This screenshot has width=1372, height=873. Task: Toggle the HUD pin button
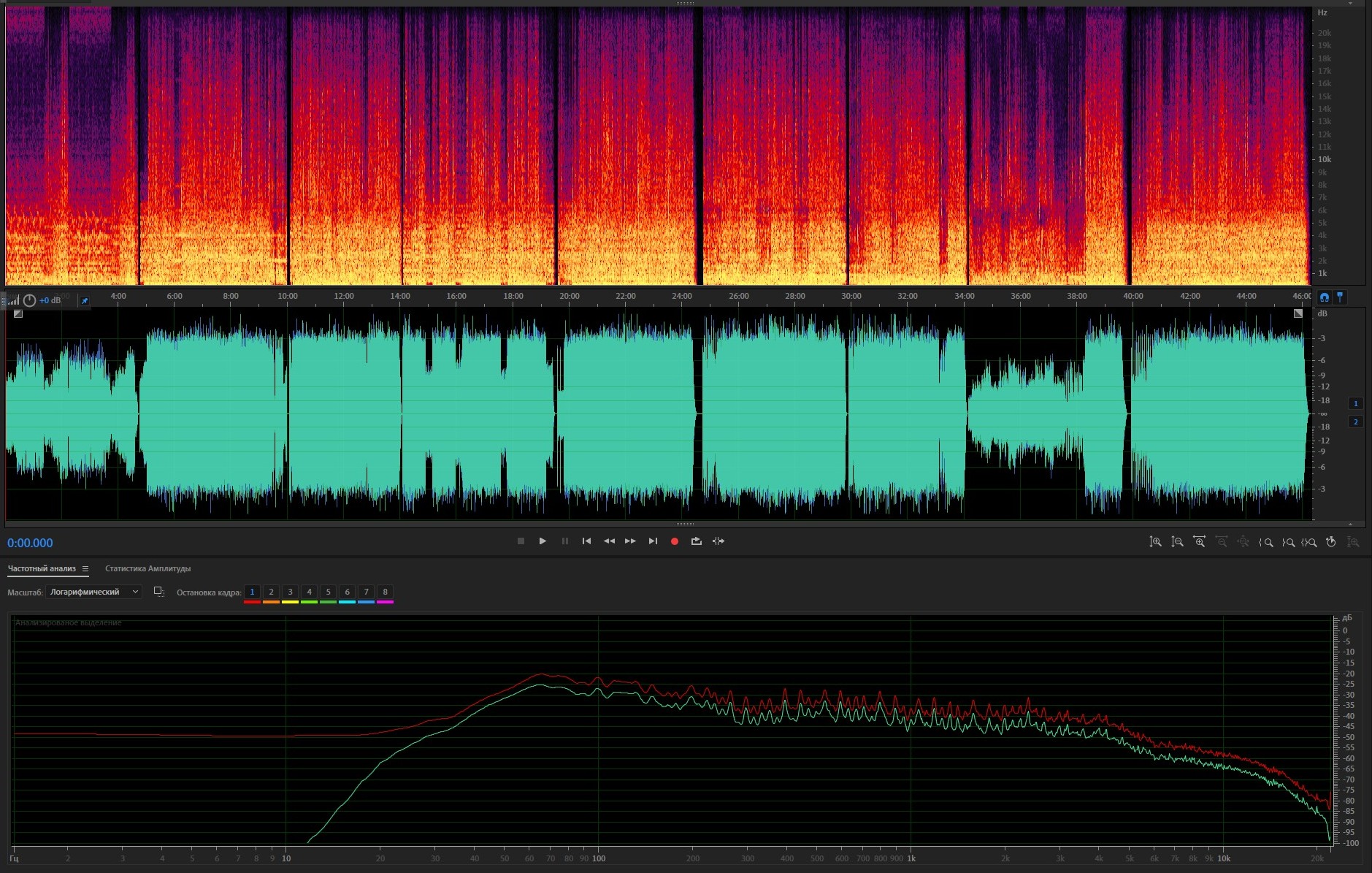pyautogui.click(x=84, y=300)
